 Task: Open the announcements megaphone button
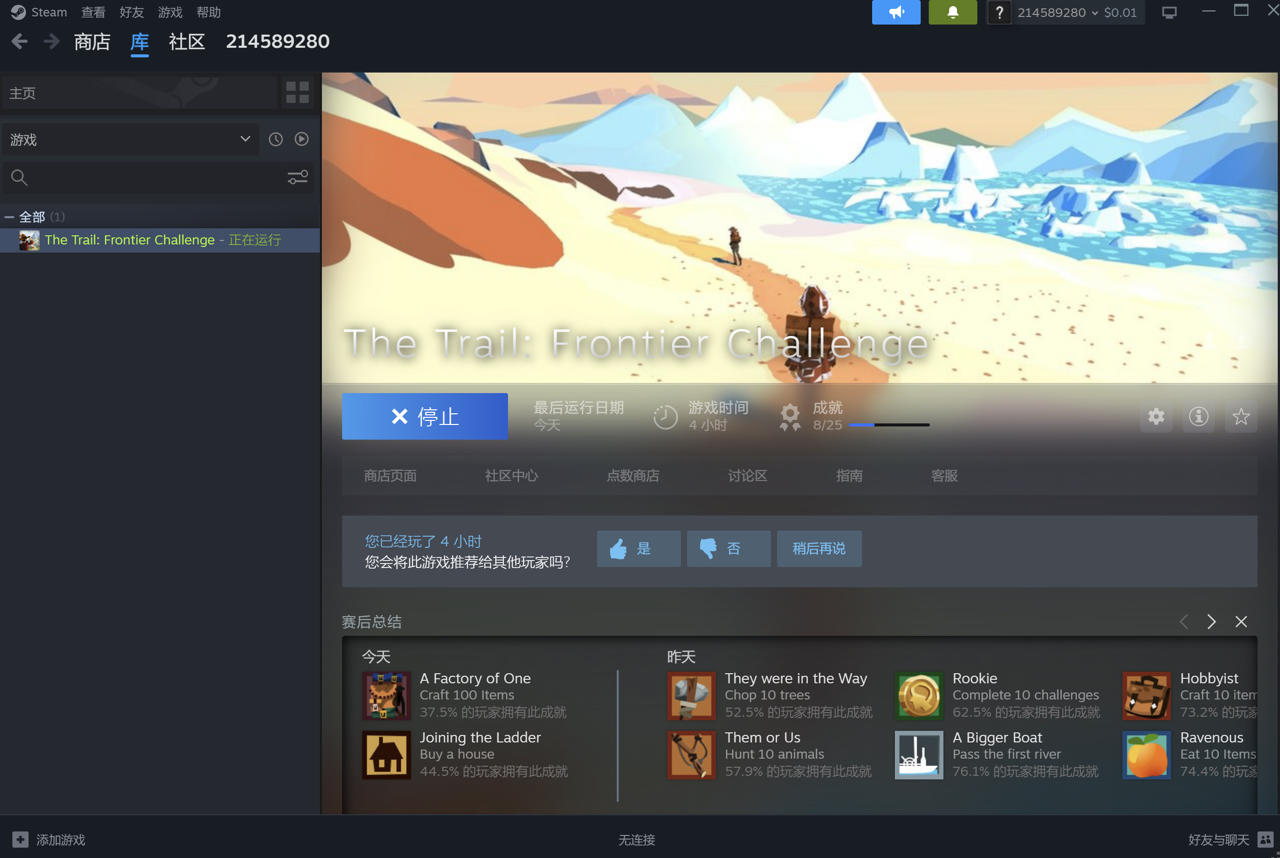(896, 12)
